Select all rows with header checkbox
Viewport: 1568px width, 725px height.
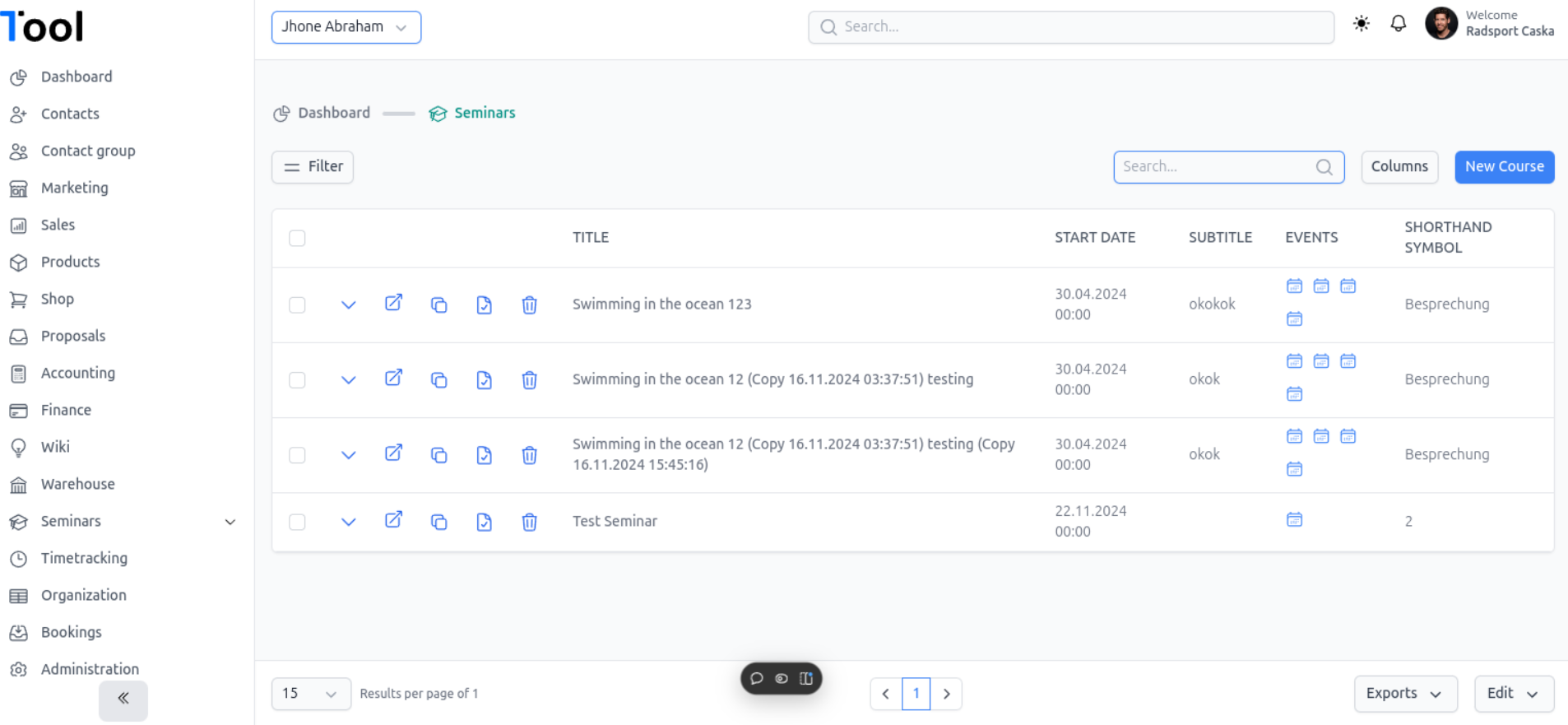click(x=297, y=238)
